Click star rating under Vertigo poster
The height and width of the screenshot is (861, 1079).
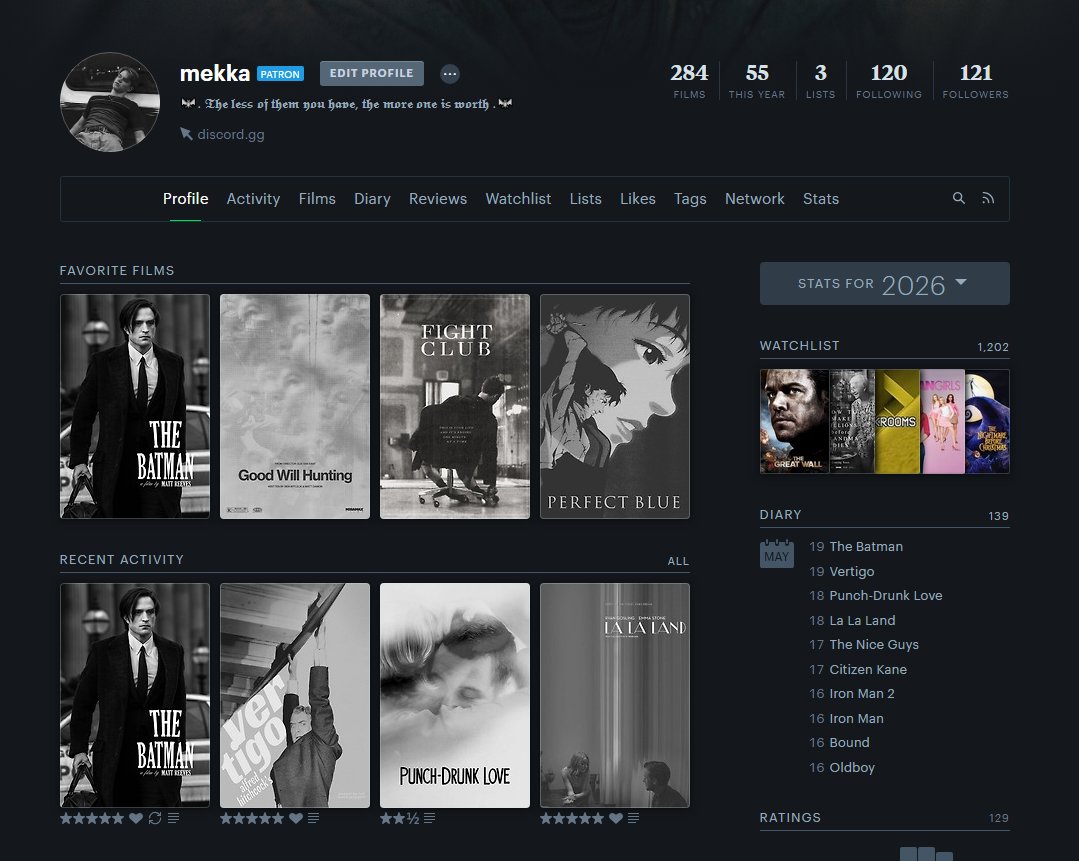click(x=252, y=818)
